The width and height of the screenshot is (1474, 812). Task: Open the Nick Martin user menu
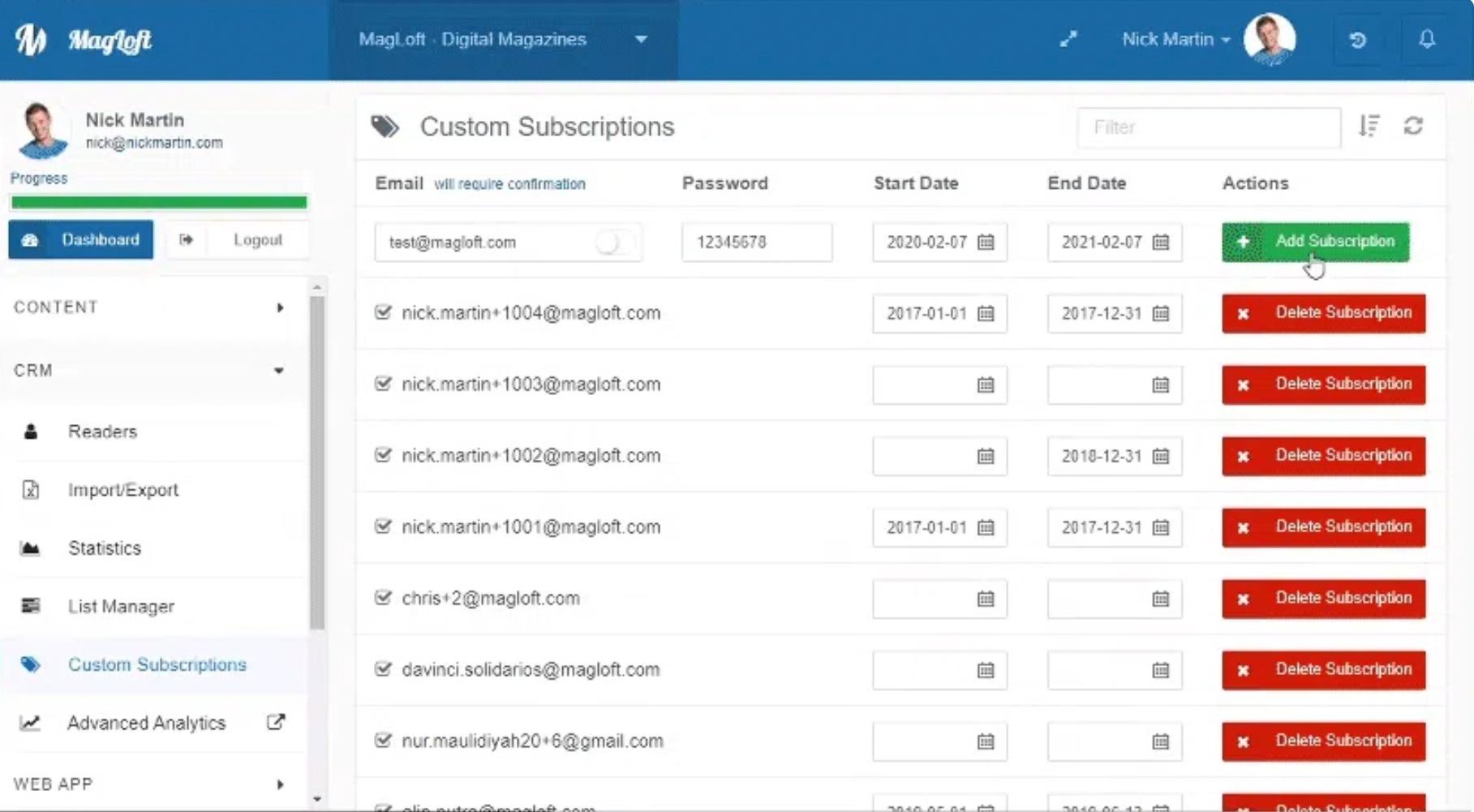click(1175, 40)
